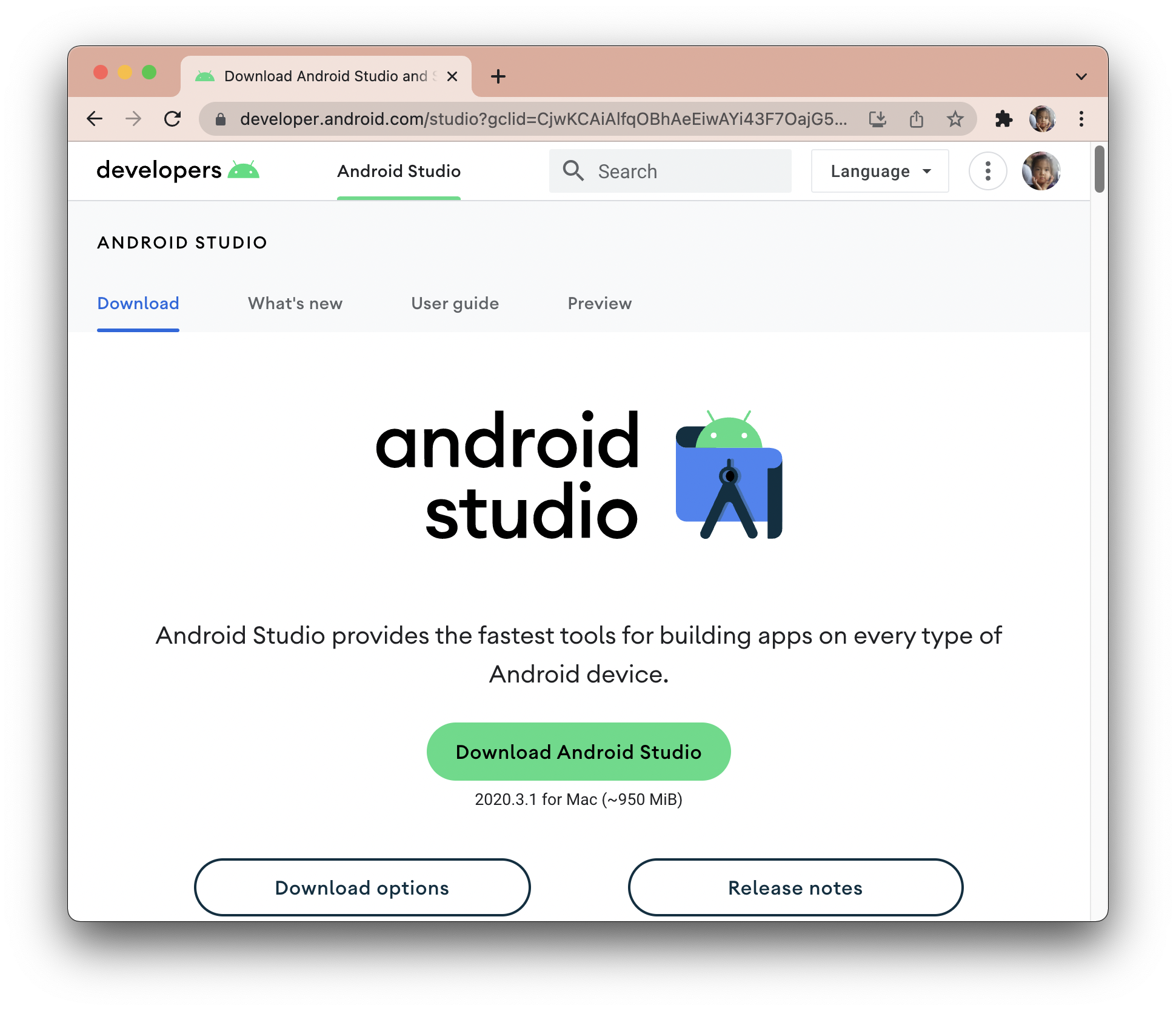Screen dimensions: 1176x1011
Task: Click the browser back arrow
Action: (95, 119)
